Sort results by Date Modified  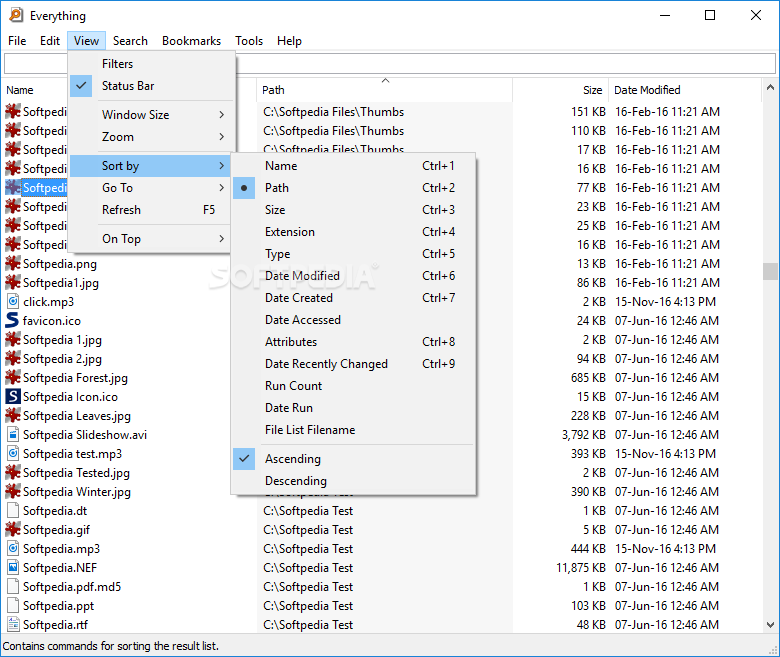(353, 276)
